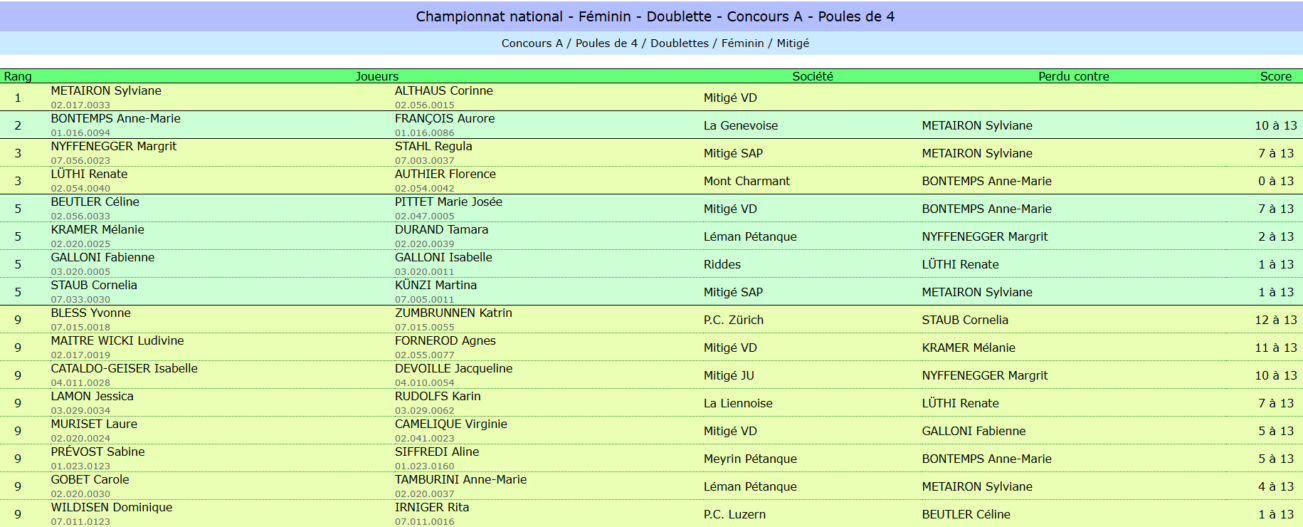
Task: Select BEUTLER Céline in the rank 5 row
Action: (95, 202)
